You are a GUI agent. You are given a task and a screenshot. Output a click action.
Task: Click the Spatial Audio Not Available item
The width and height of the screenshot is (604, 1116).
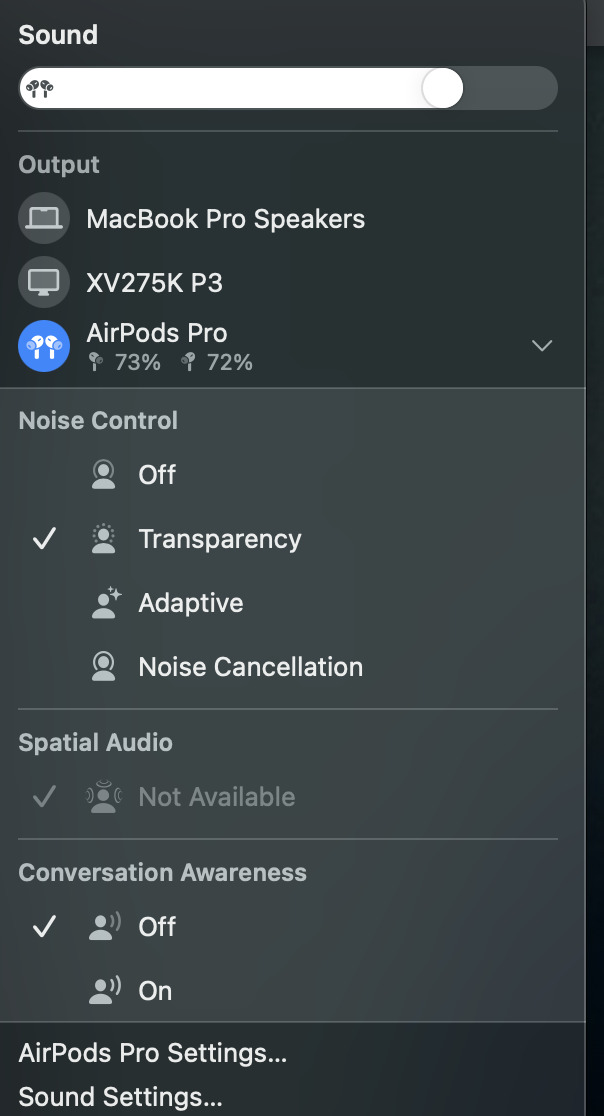tap(216, 797)
